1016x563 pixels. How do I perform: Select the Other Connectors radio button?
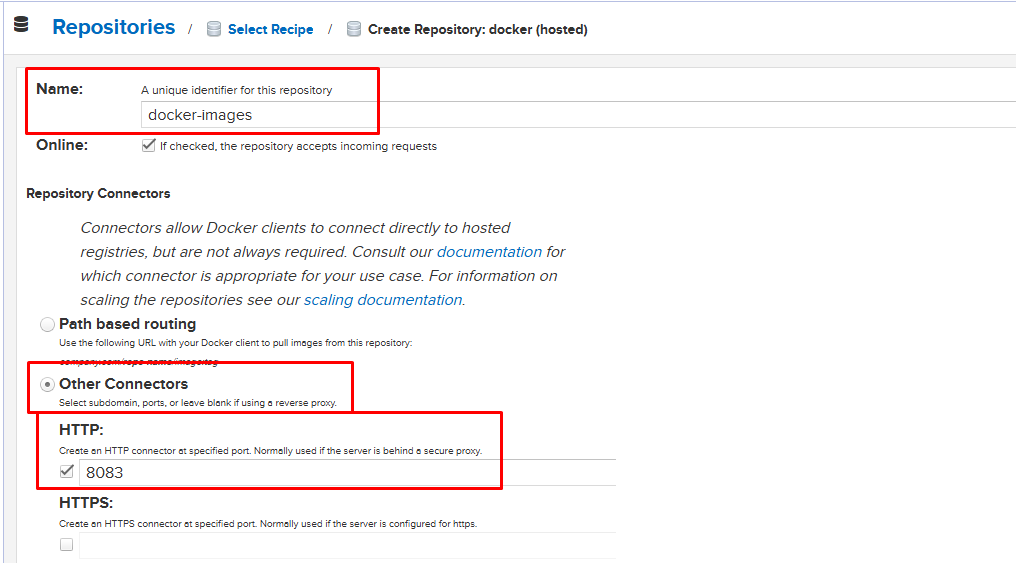47,384
